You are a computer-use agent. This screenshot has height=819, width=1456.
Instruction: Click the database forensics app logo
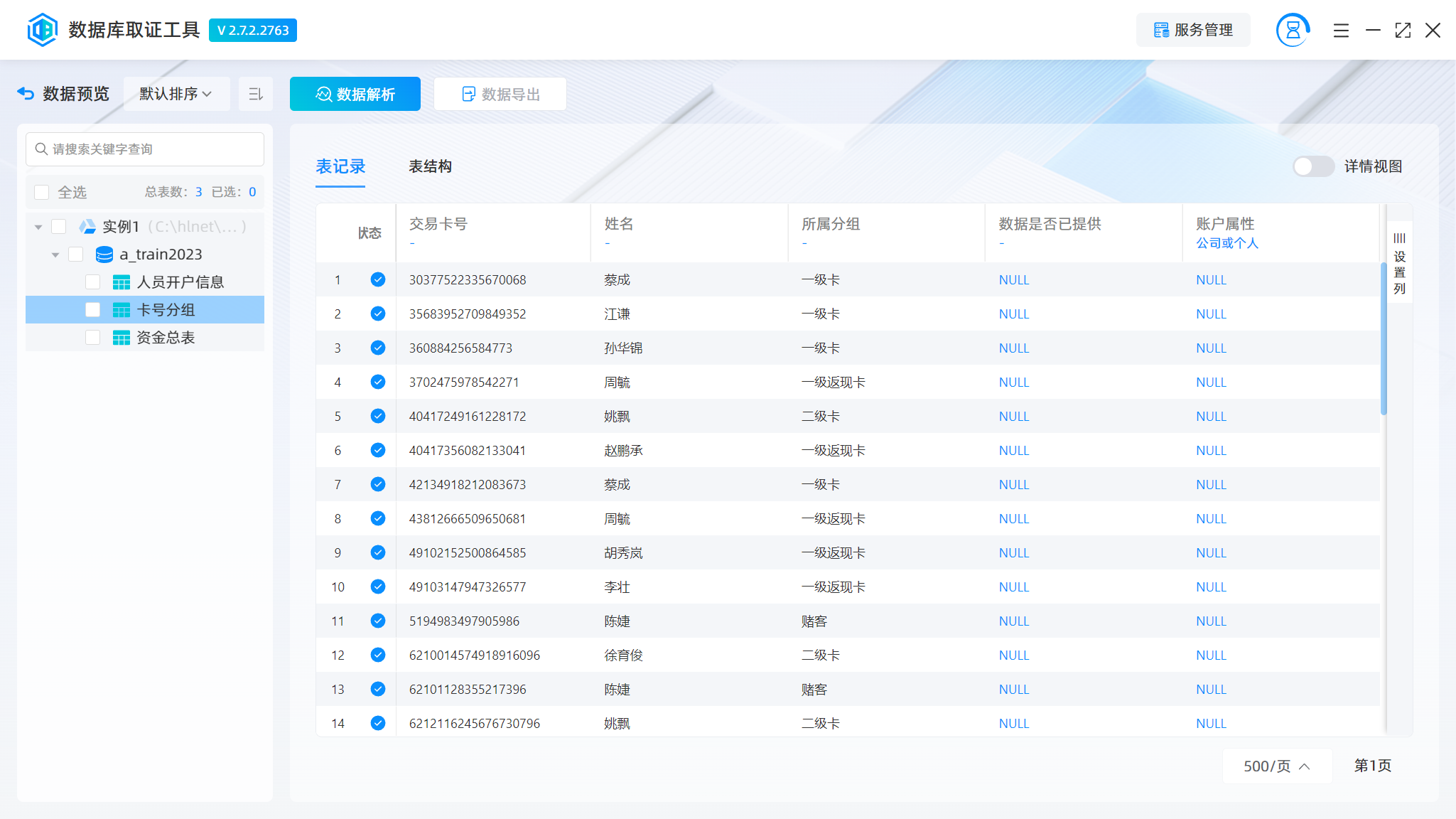[x=42, y=30]
